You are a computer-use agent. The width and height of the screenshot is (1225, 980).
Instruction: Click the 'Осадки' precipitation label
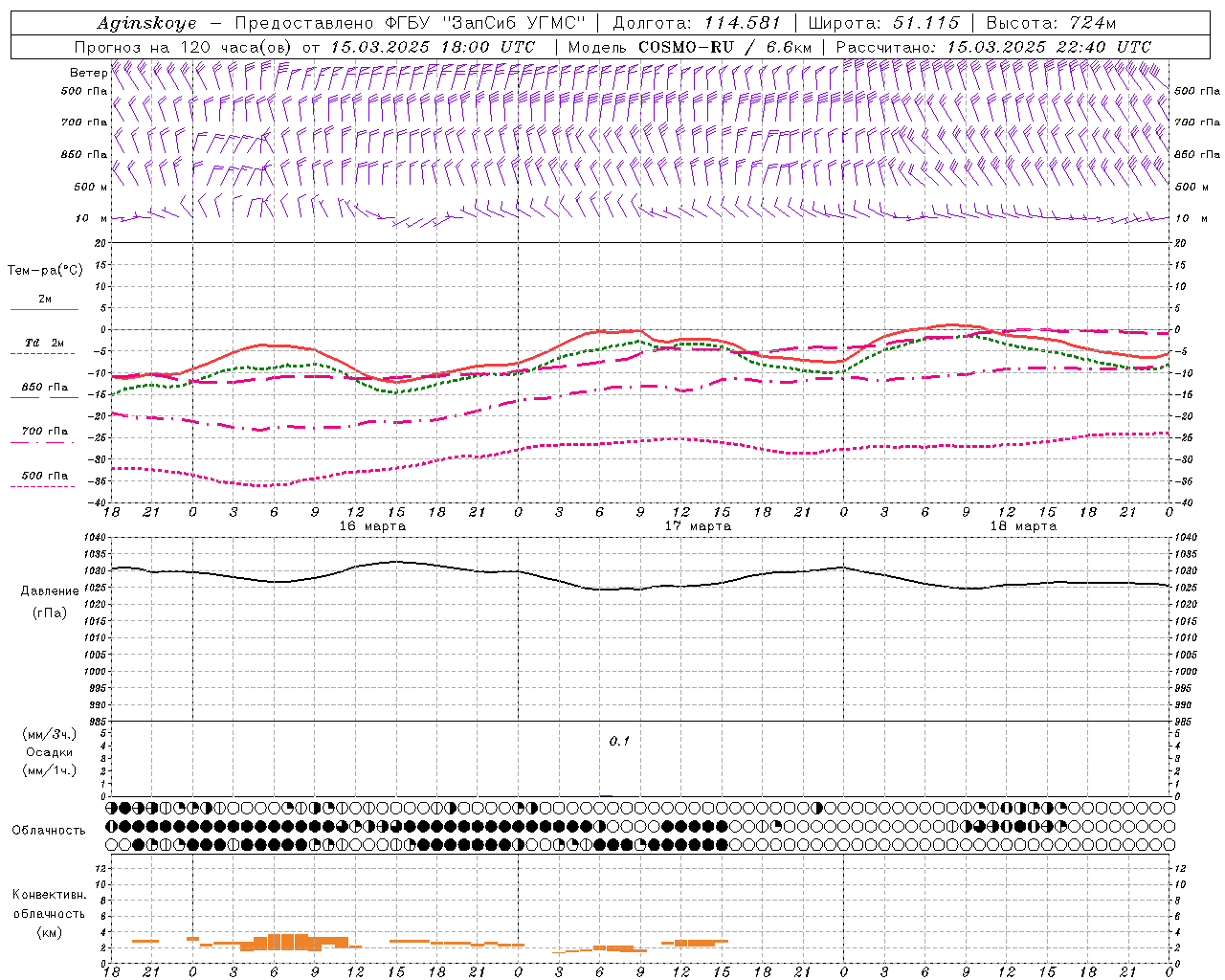pos(50,752)
